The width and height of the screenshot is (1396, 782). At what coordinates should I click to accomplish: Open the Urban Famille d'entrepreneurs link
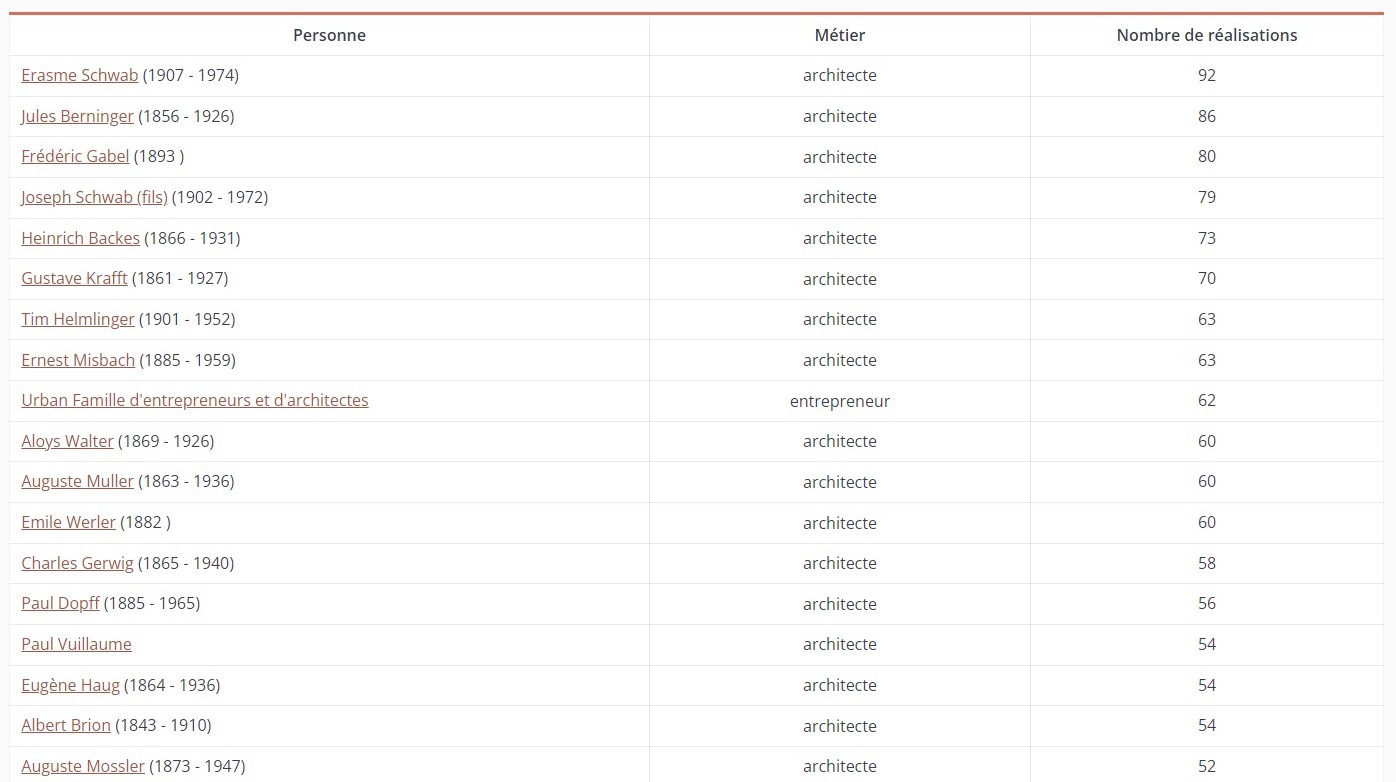tap(195, 400)
